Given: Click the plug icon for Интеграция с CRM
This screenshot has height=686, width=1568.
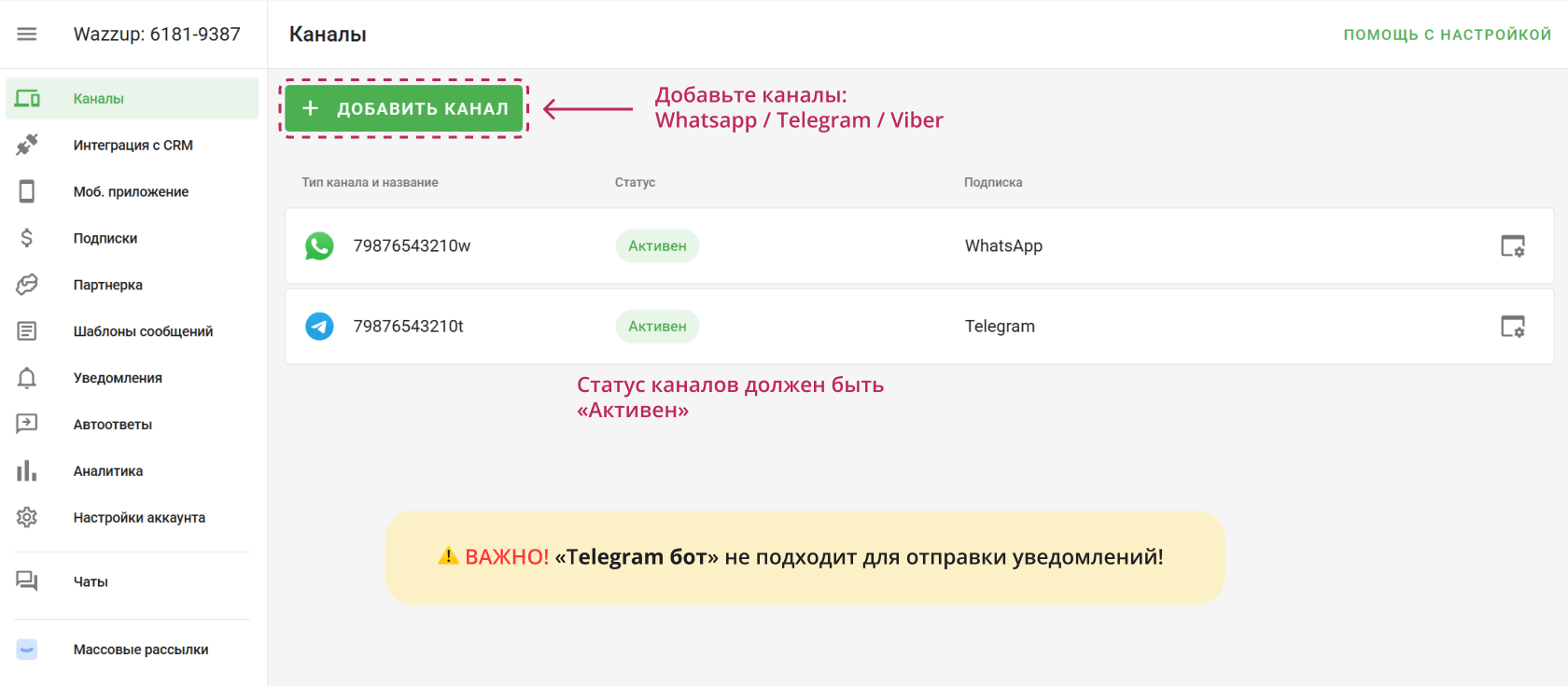Looking at the screenshot, I should pos(27,145).
